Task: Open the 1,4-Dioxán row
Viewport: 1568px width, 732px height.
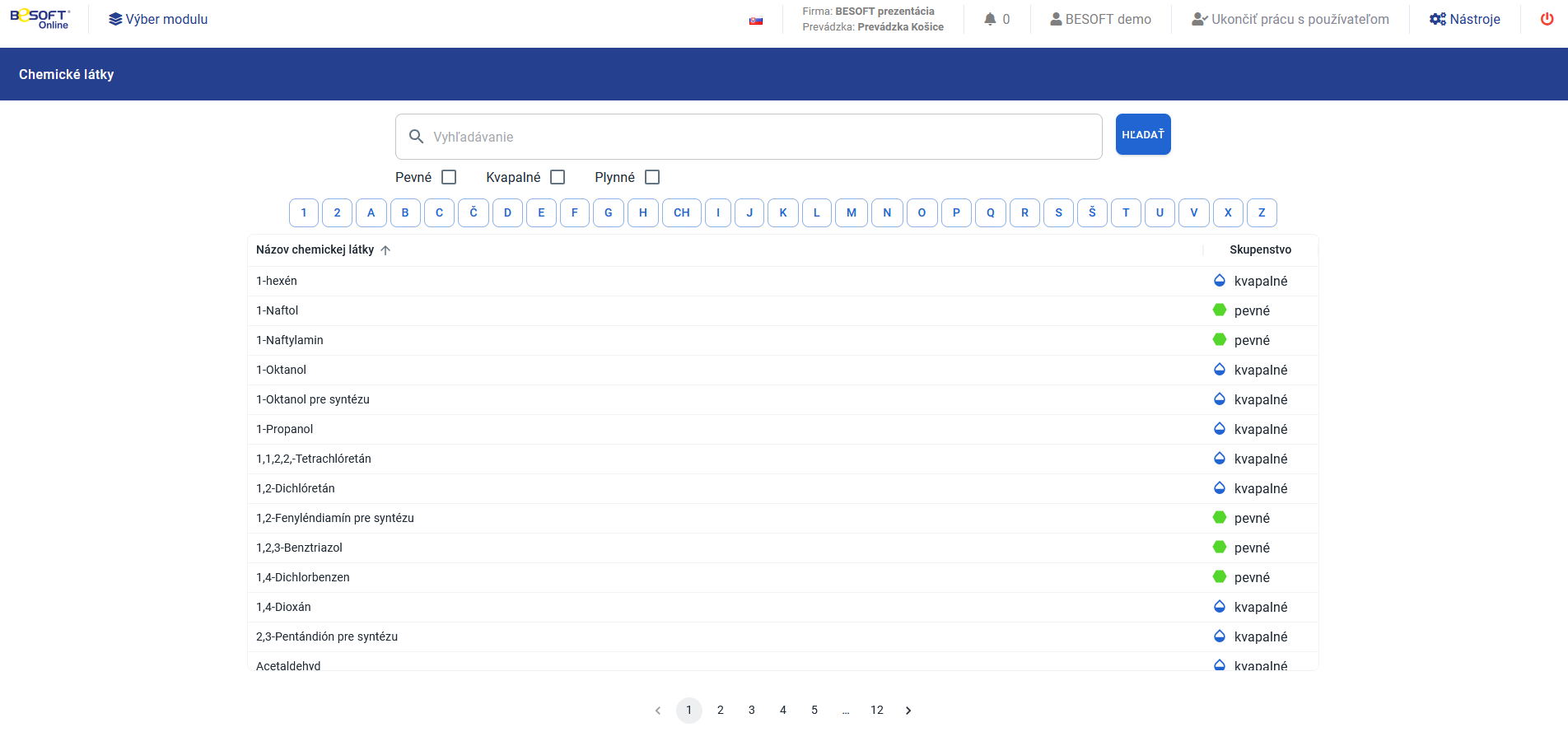Action: (782, 607)
